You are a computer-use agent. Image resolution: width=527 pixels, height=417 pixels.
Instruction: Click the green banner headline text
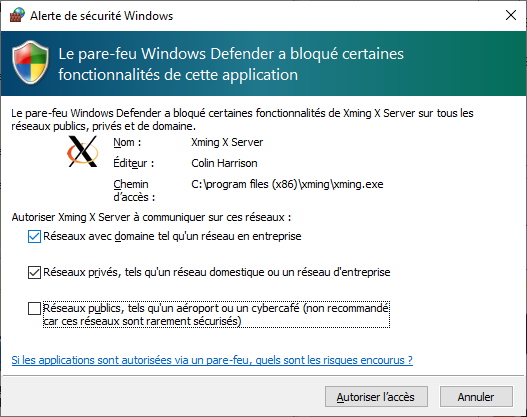(231, 64)
